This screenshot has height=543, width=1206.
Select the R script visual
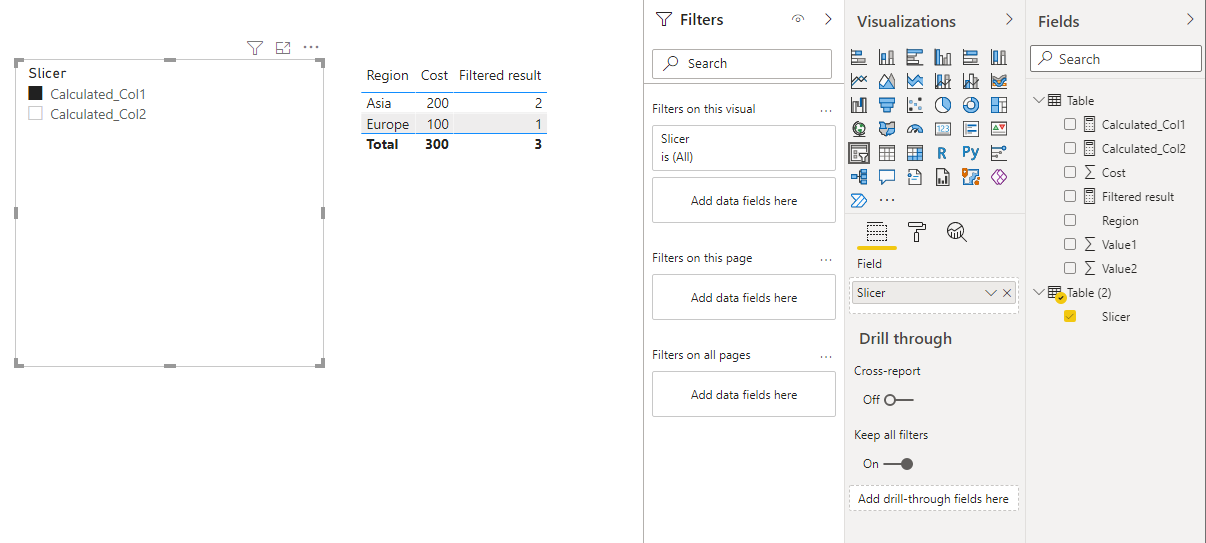tap(943, 153)
